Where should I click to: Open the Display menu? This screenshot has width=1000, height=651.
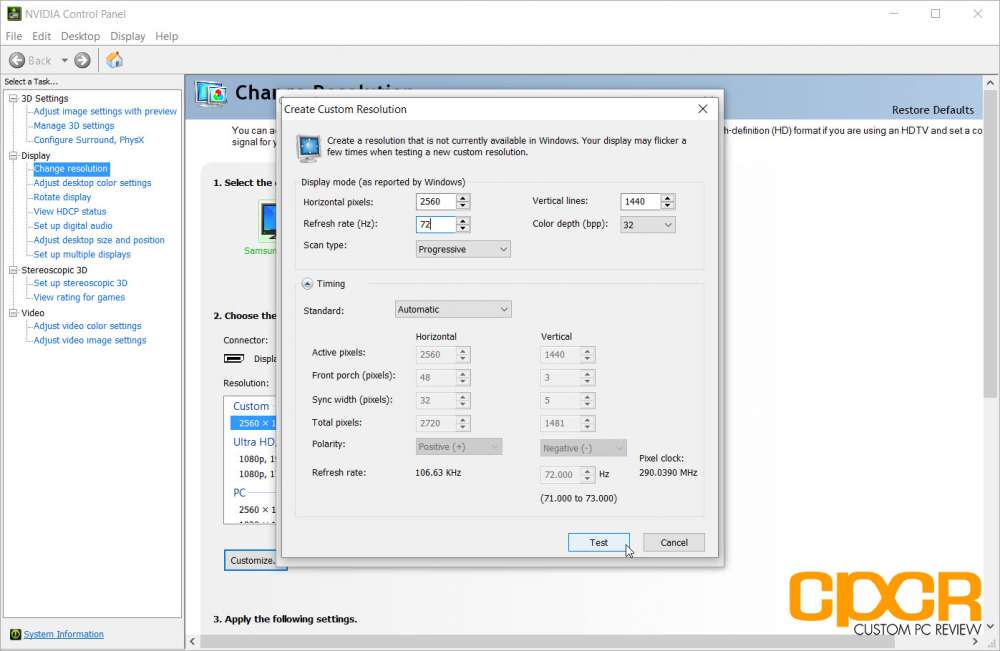[127, 36]
